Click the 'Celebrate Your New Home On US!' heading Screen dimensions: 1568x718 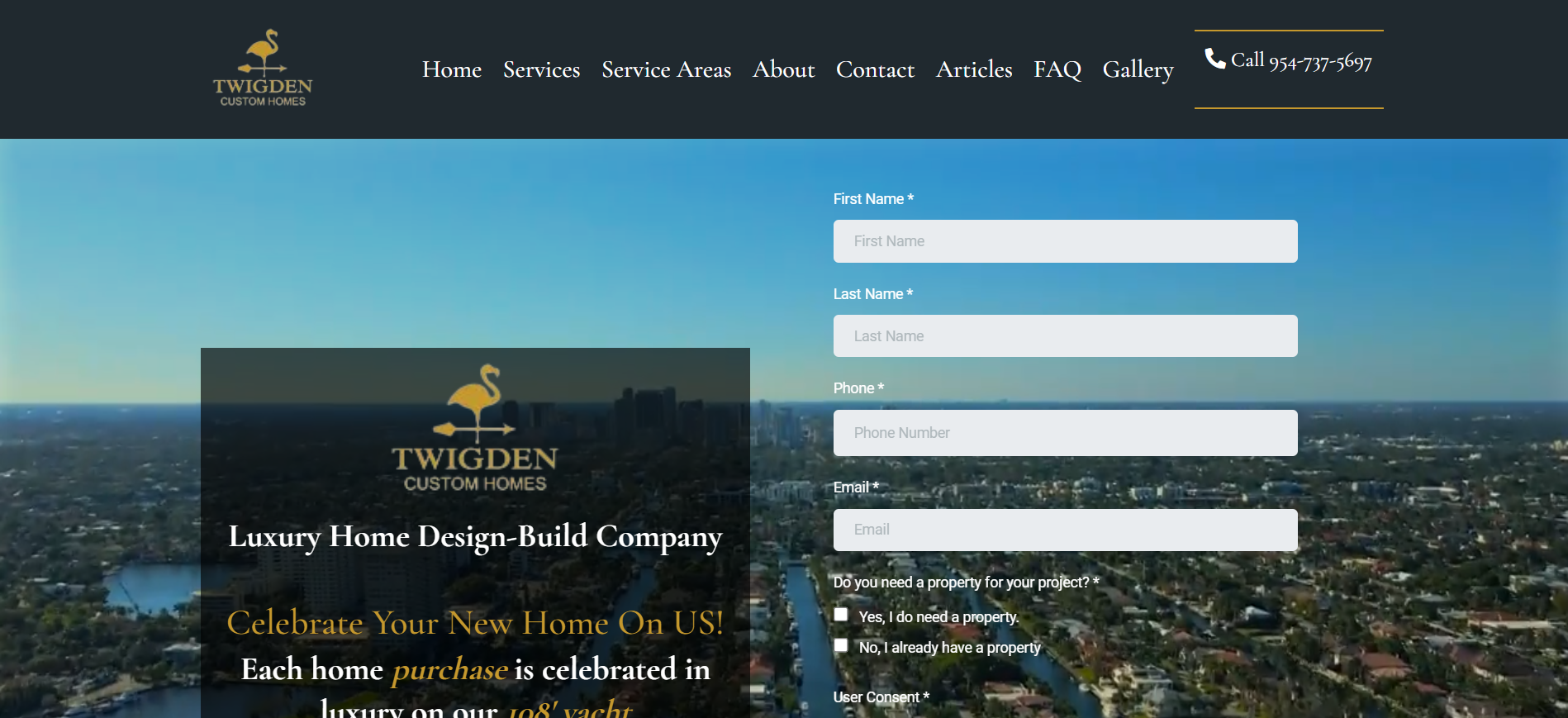(x=475, y=622)
